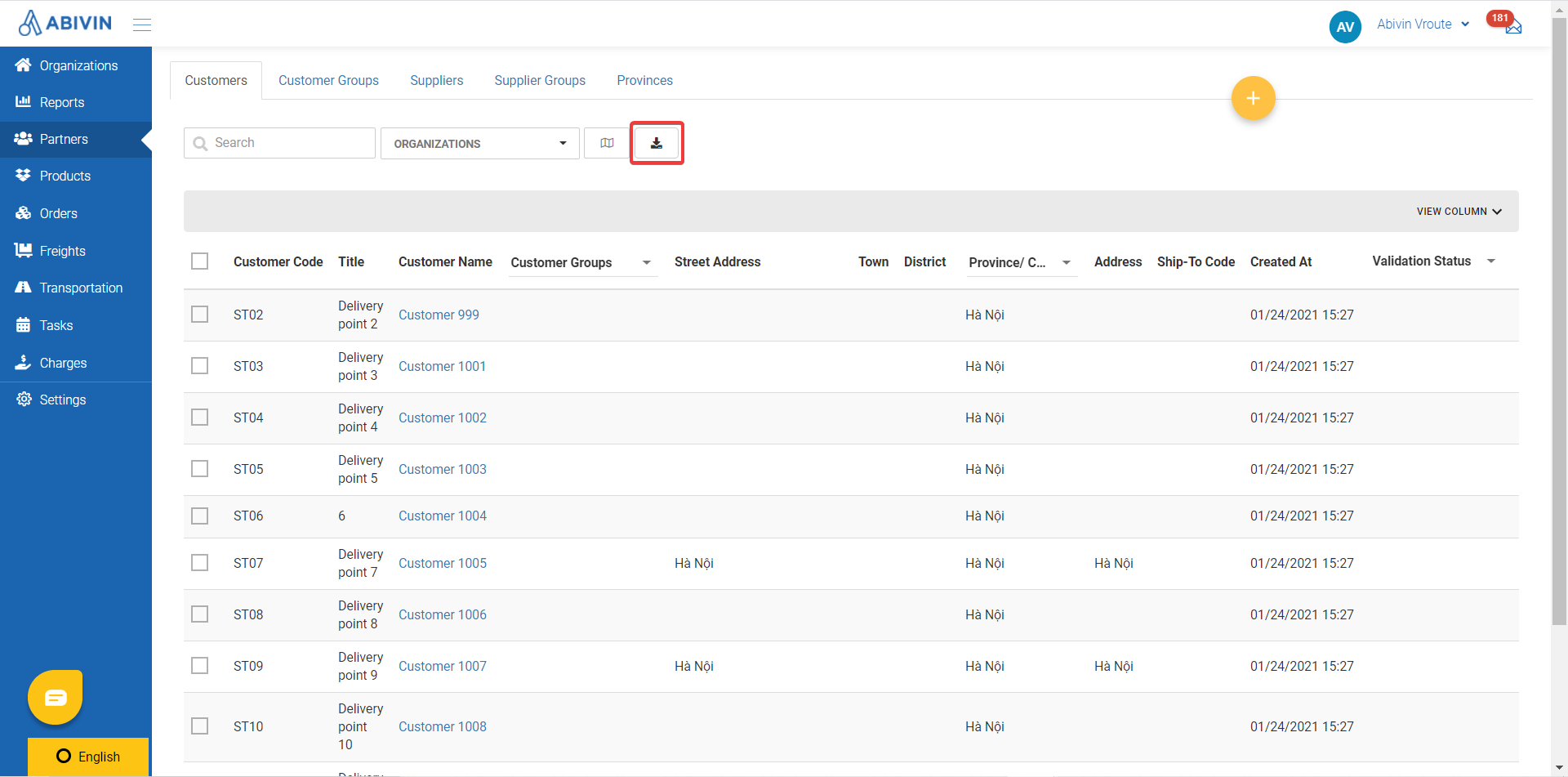Click the AV user avatar
Image resolution: width=1568 pixels, height=777 pixels.
pos(1345,26)
